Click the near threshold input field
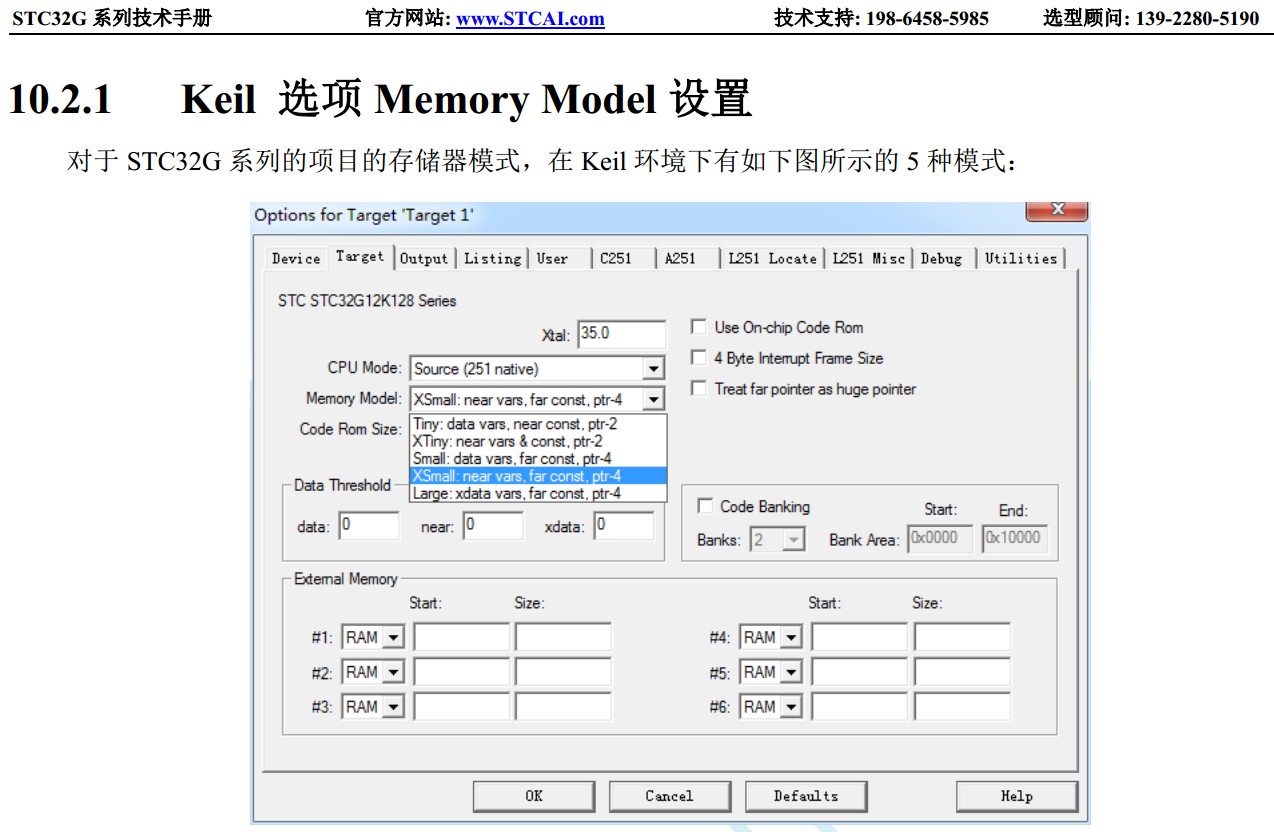 pyautogui.click(x=493, y=526)
